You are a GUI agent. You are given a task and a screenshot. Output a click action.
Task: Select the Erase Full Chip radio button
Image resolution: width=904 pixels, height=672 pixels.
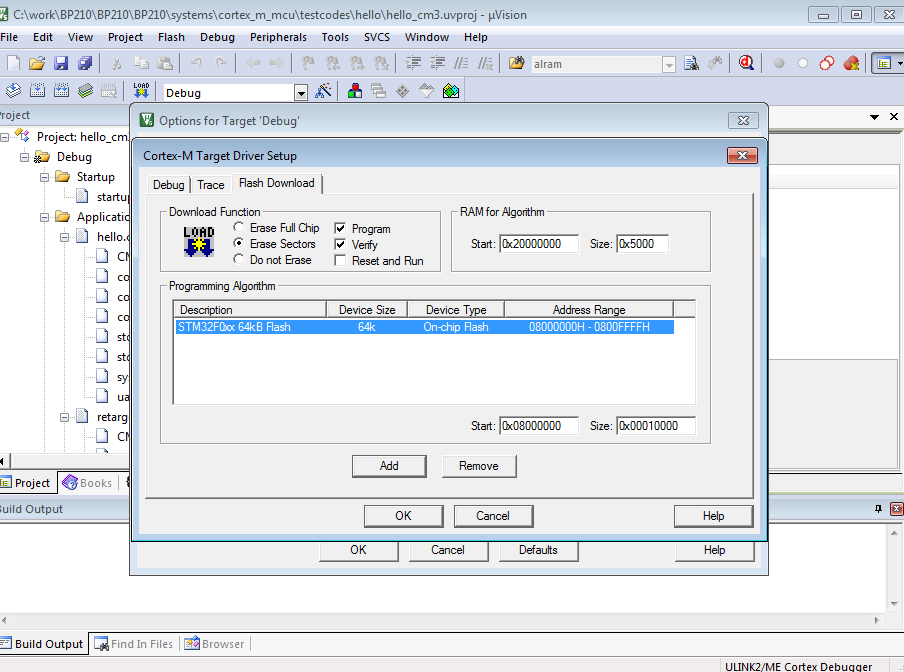(239, 227)
